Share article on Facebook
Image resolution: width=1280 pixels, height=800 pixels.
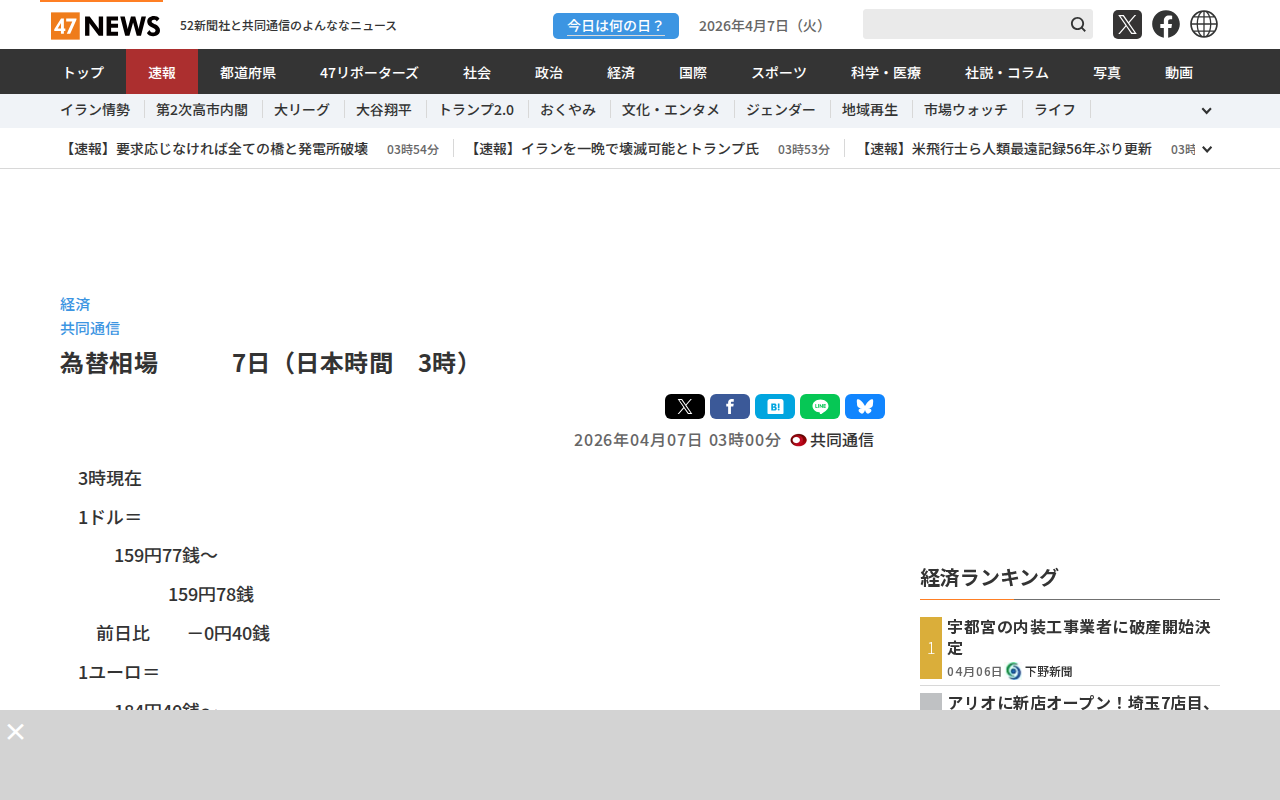click(729, 407)
